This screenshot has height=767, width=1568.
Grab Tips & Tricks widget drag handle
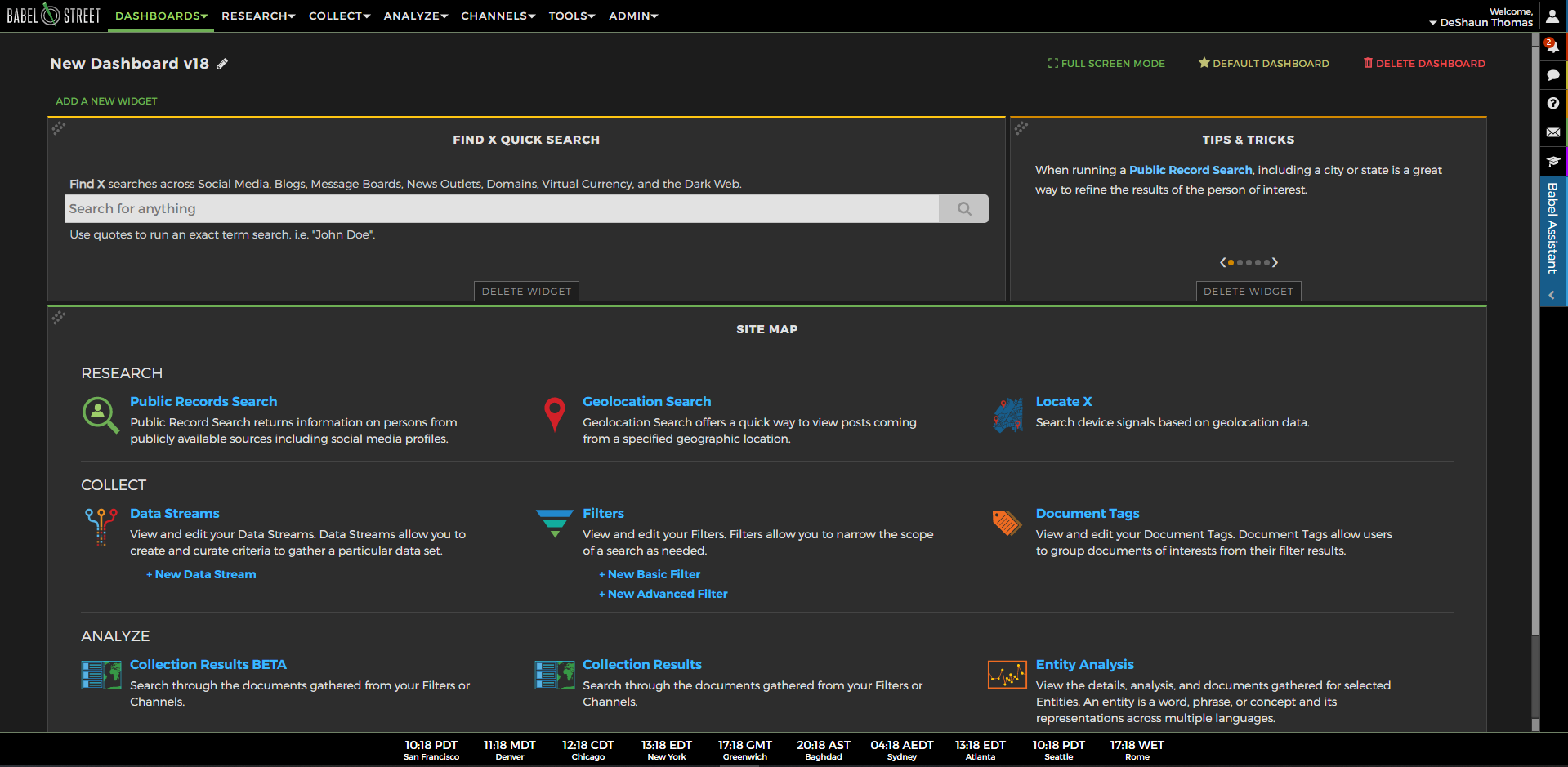(1021, 128)
